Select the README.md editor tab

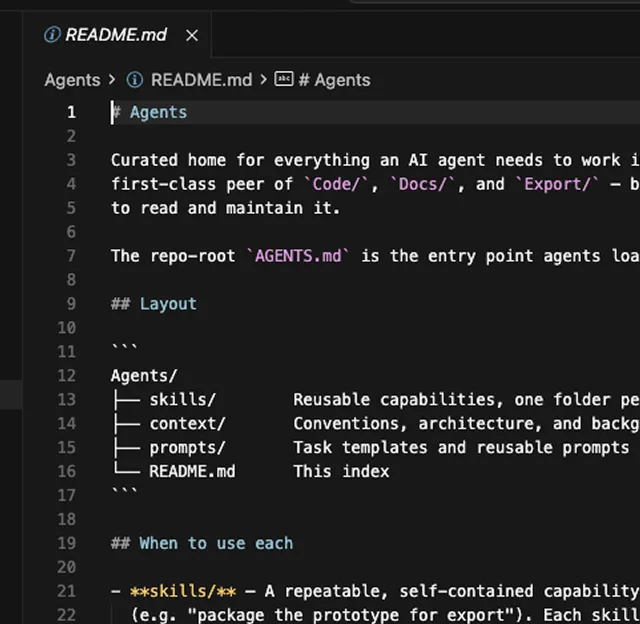click(x=117, y=35)
